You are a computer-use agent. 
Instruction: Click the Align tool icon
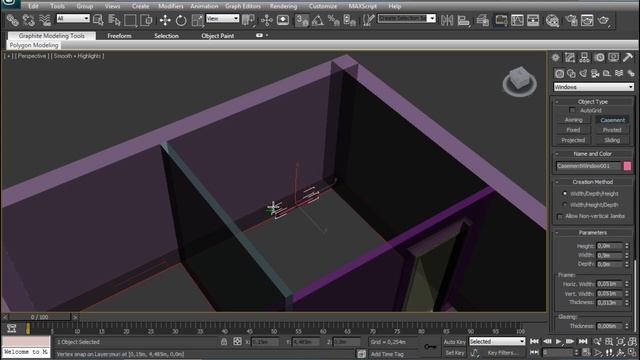coord(463,20)
